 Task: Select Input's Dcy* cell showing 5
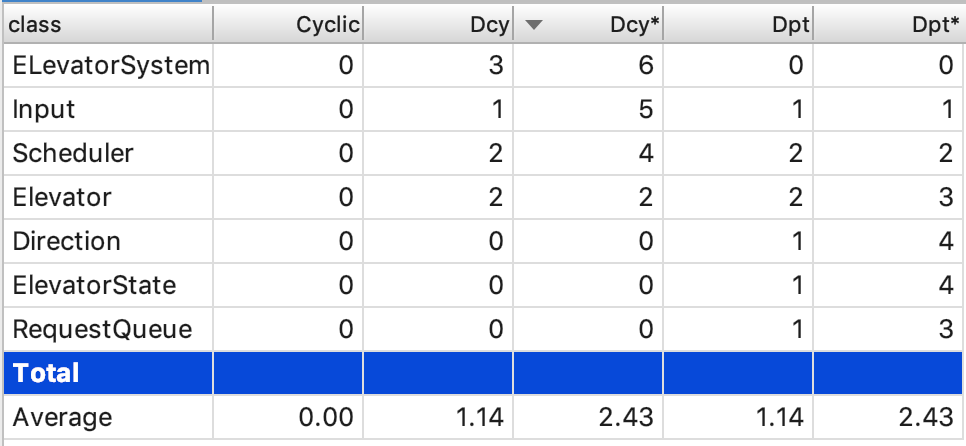[x=647, y=110]
